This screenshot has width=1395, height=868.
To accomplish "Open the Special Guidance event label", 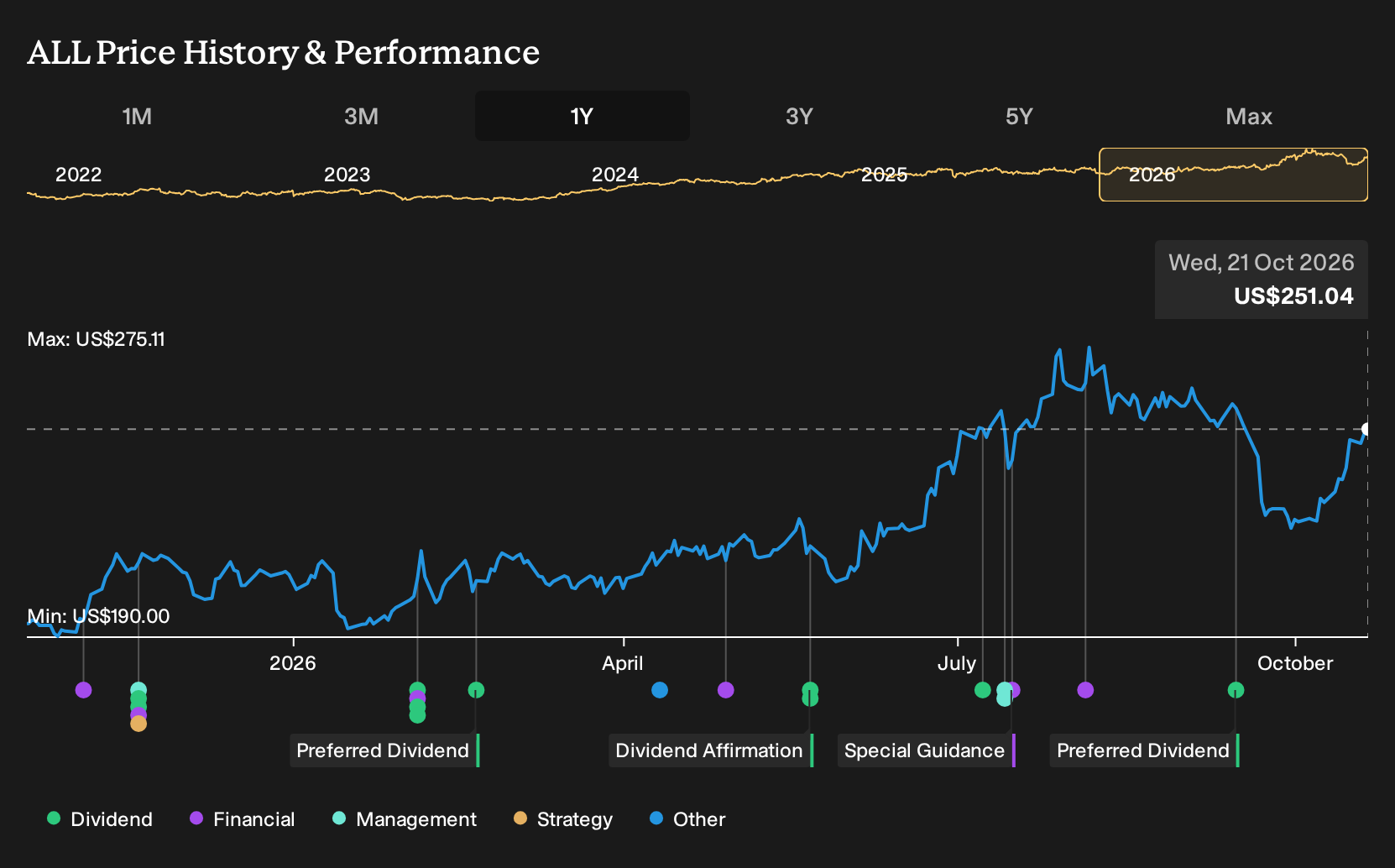I will pyautogui.click(x=926, y=750).
